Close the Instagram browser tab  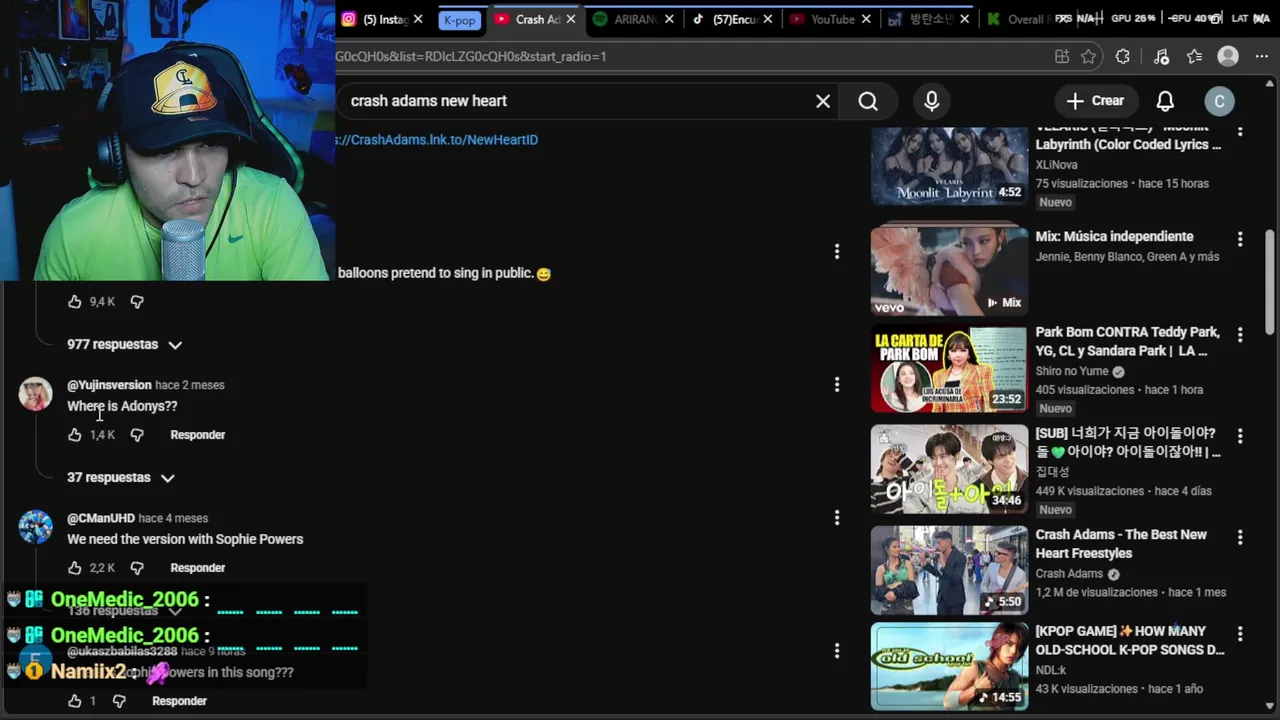(418, 19)
